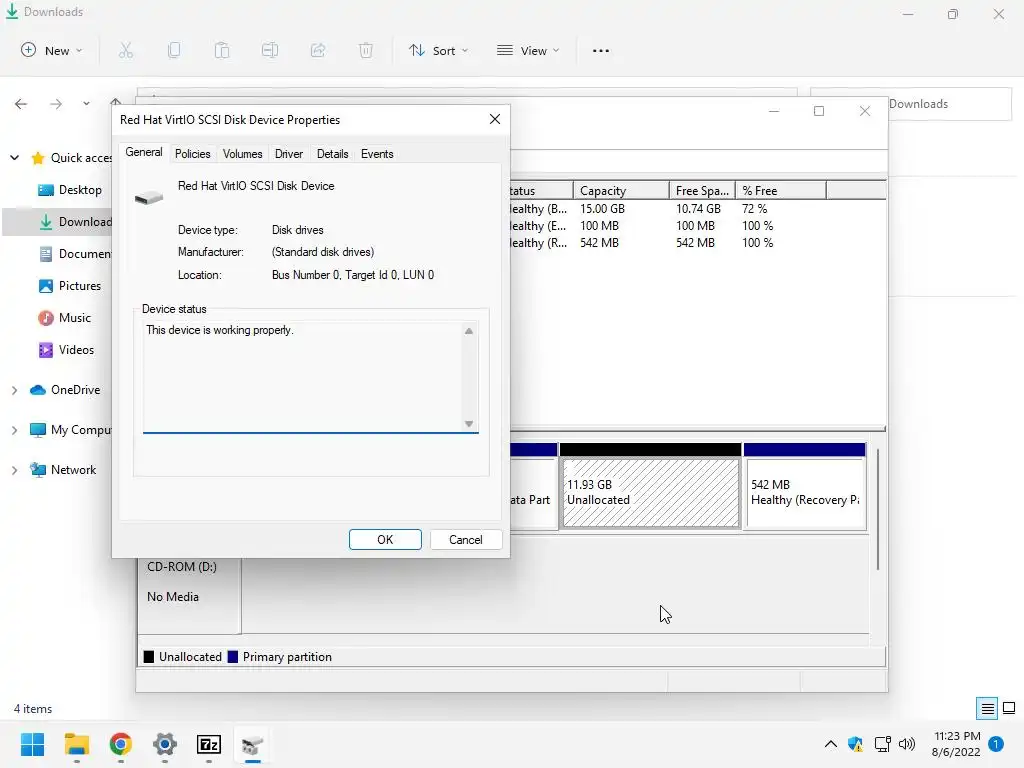Close the Disk Device Properties dialog
1024x768 pixels.
[495, 119]
